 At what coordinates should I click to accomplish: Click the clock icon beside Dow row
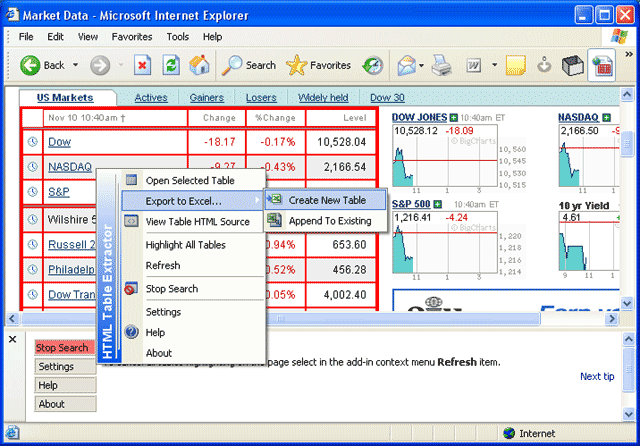point(33,142)
